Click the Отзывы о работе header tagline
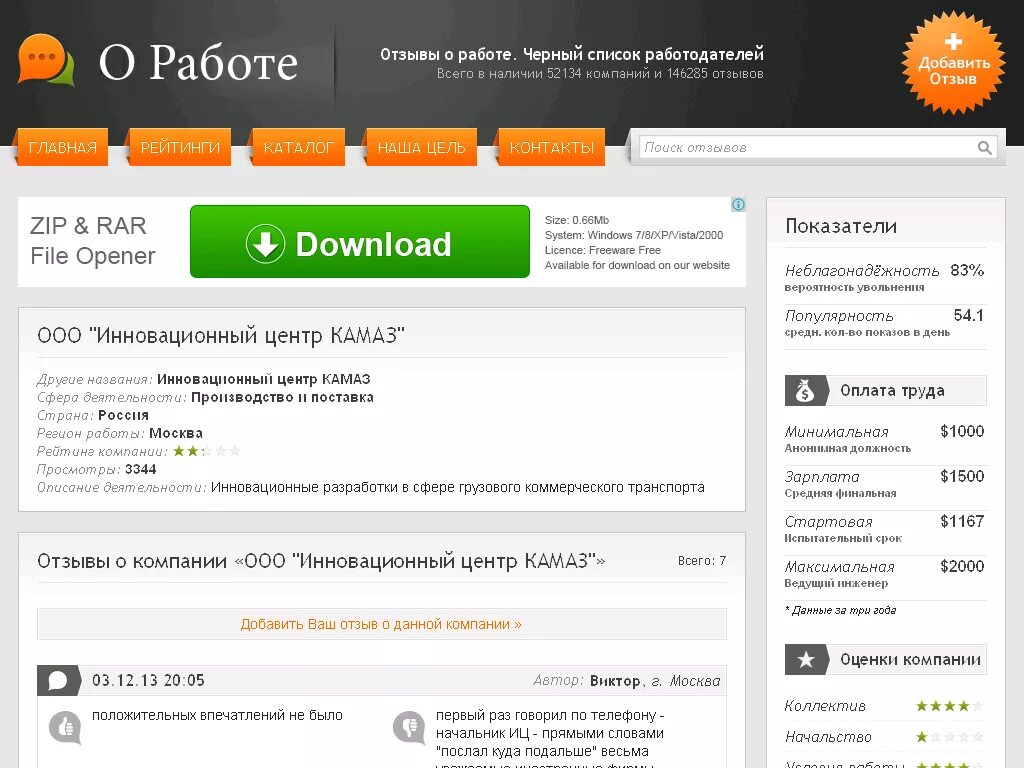Viewport: 1024px width, 768px height. 572,54
